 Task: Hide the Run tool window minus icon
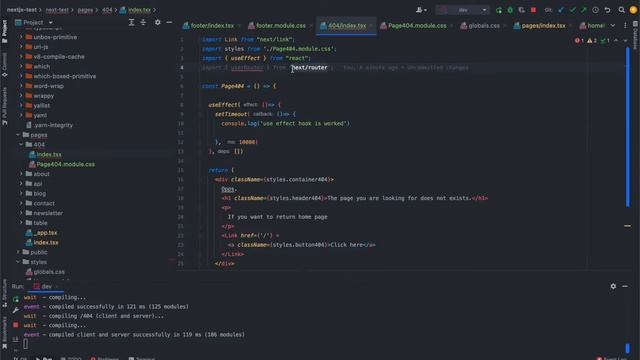[x=625, y=286]
